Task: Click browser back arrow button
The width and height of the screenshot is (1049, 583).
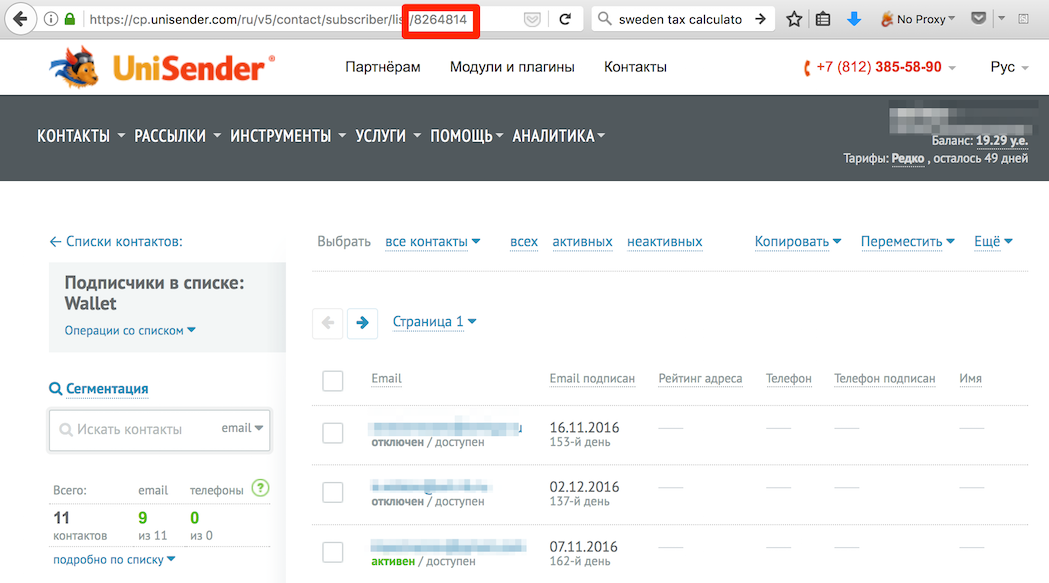Action: (20, 19)
